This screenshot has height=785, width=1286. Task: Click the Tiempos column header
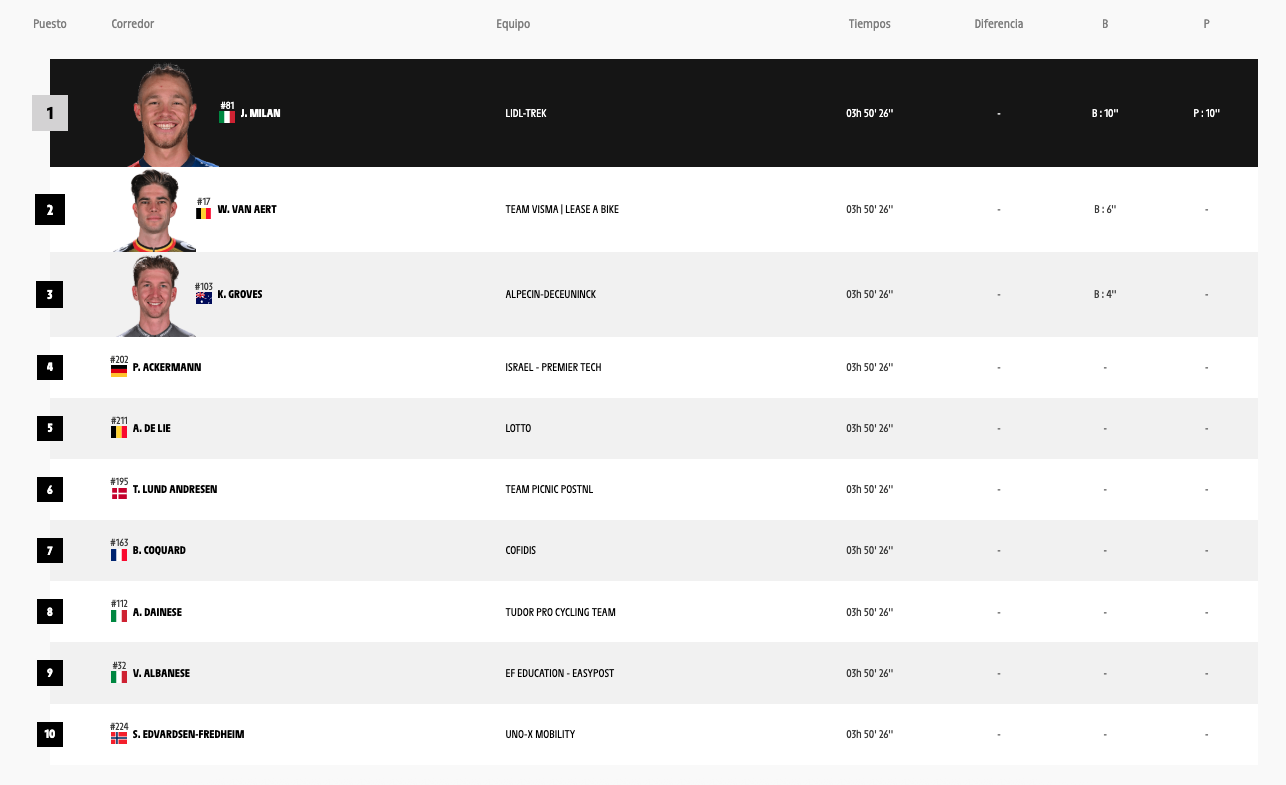point(869,24)
